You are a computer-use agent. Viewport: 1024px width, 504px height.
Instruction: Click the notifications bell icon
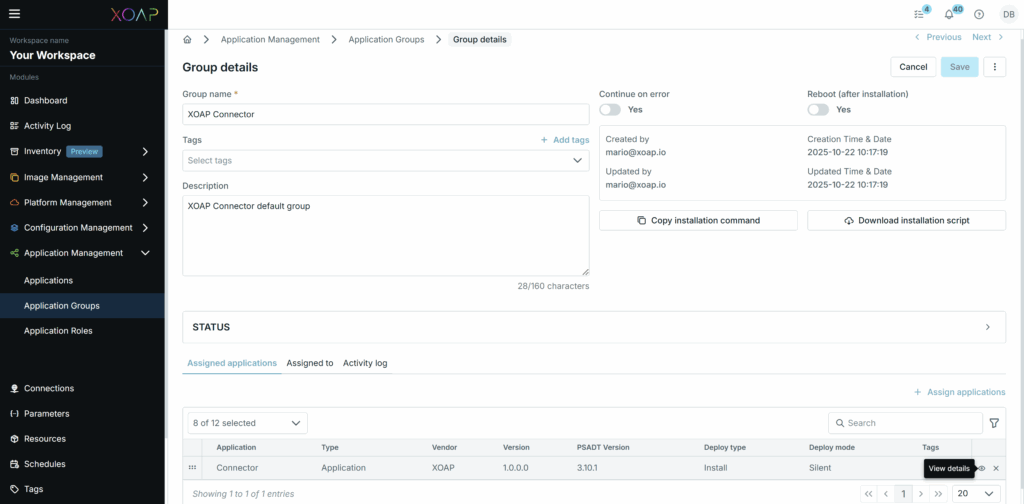tap(948, 14)
